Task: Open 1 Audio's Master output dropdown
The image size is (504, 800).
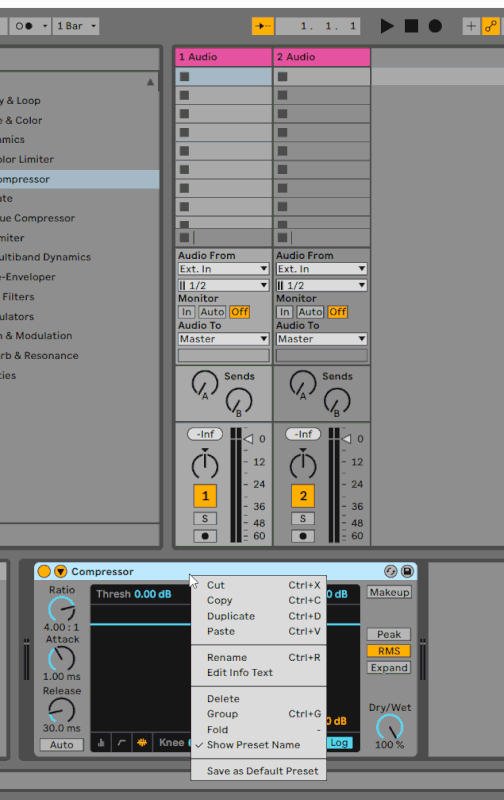Action: pos(223,339)
